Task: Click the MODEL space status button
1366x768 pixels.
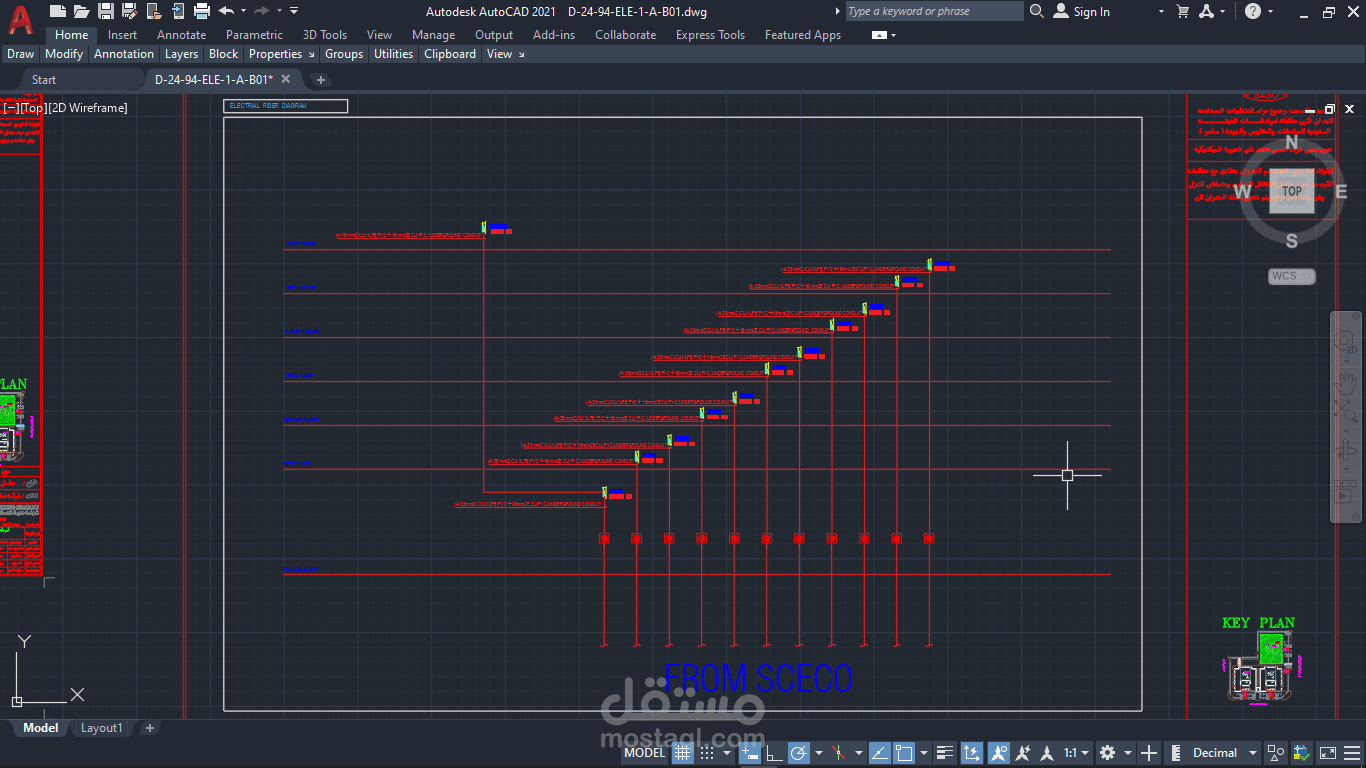Action: pyautogui.click(x=645, y=753)
